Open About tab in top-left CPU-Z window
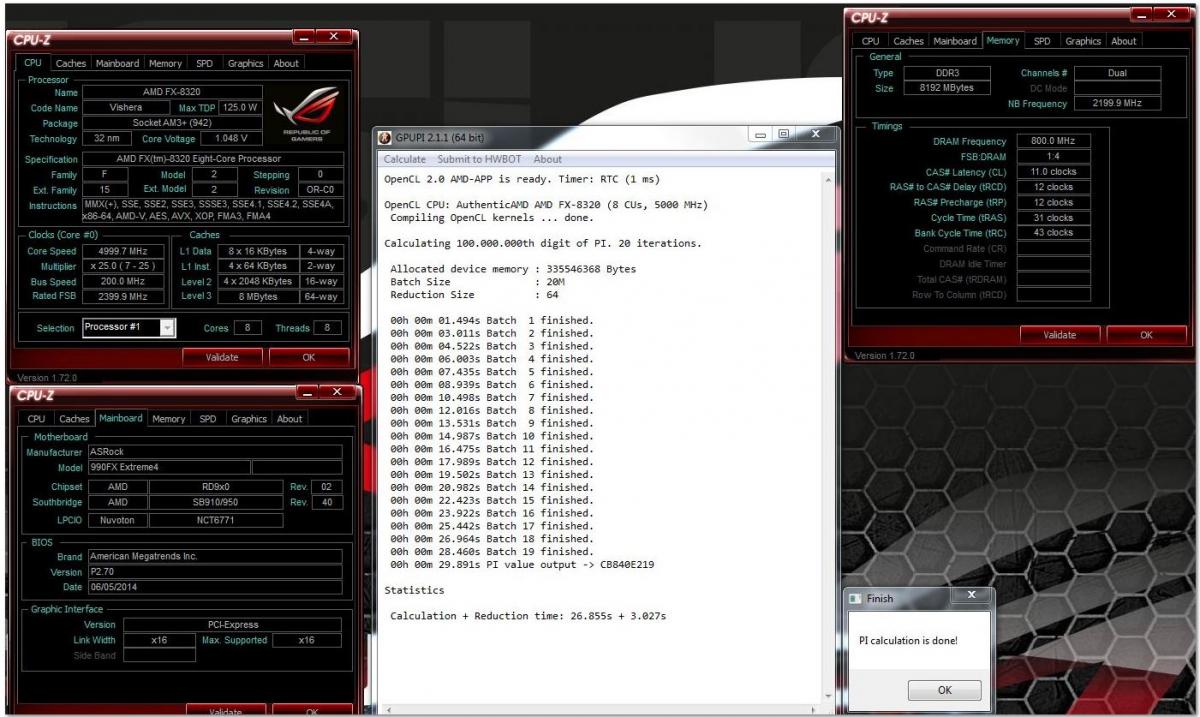The image size is (1200, 717). point(286,63)
